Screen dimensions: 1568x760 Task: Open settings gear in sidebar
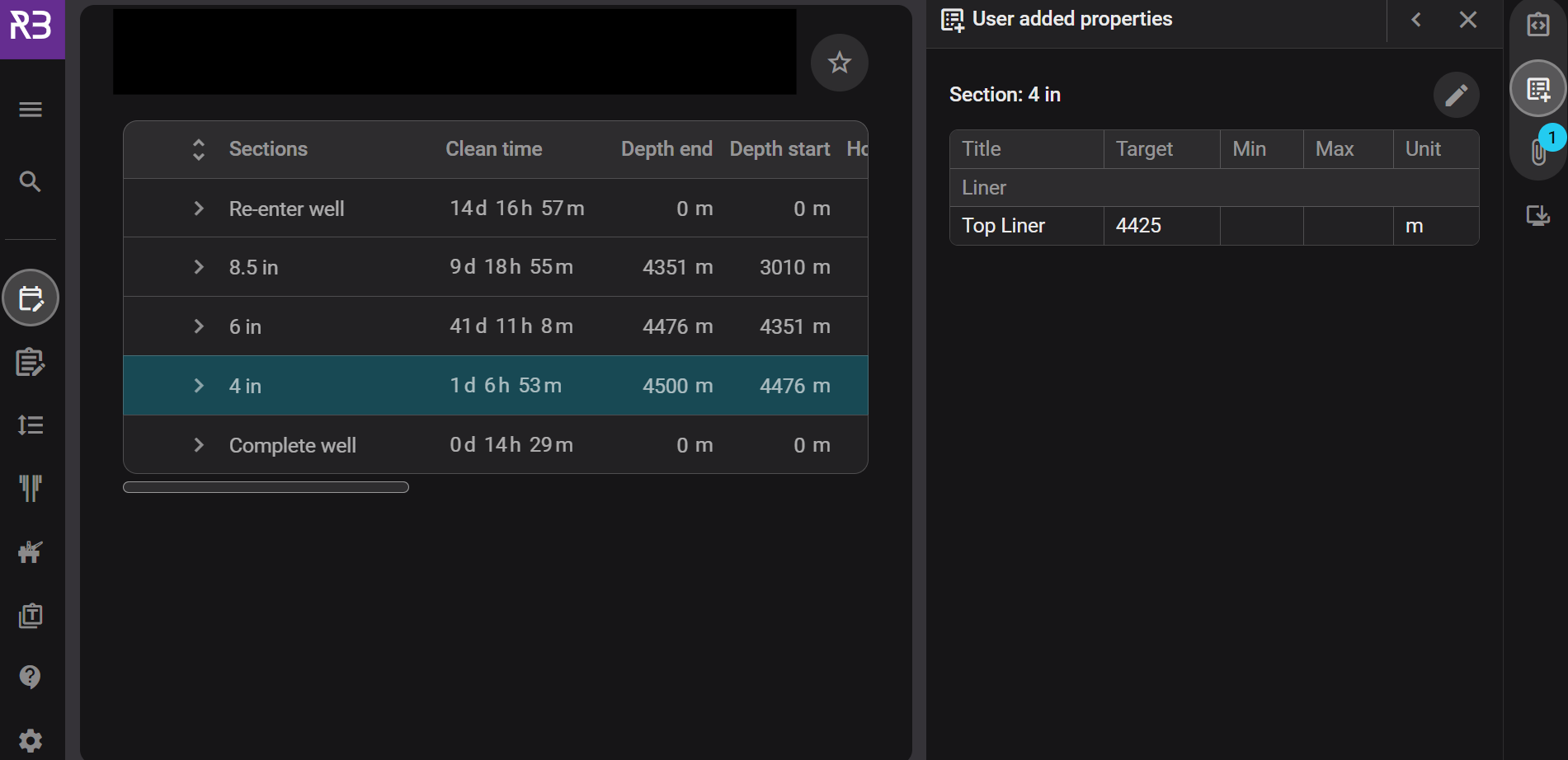tap(31, 740)
